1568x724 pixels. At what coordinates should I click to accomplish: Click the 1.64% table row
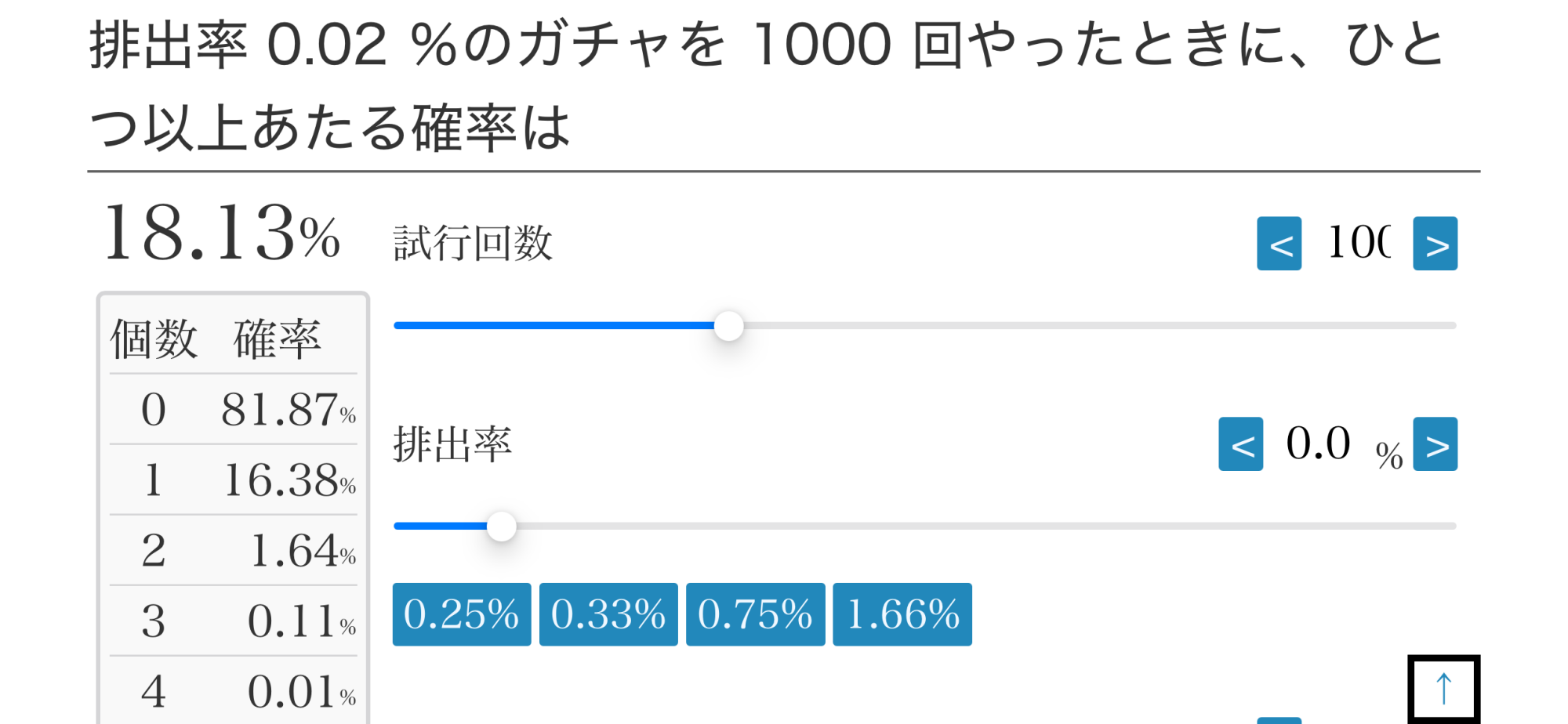tap(233, 550)
